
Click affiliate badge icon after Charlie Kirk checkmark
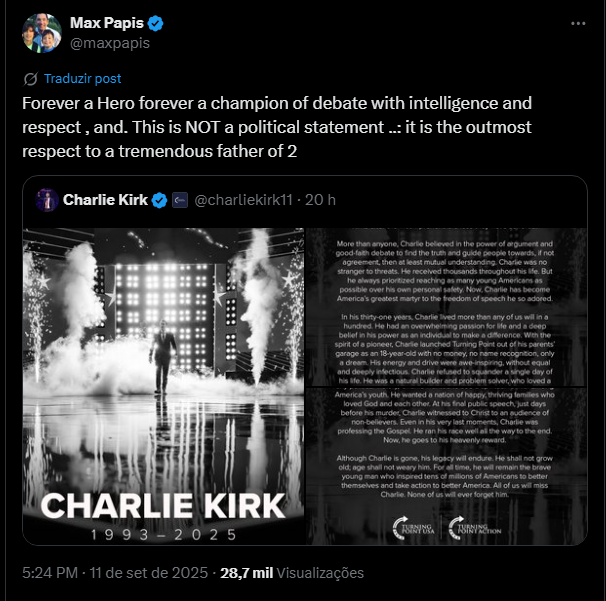[180, 200]
